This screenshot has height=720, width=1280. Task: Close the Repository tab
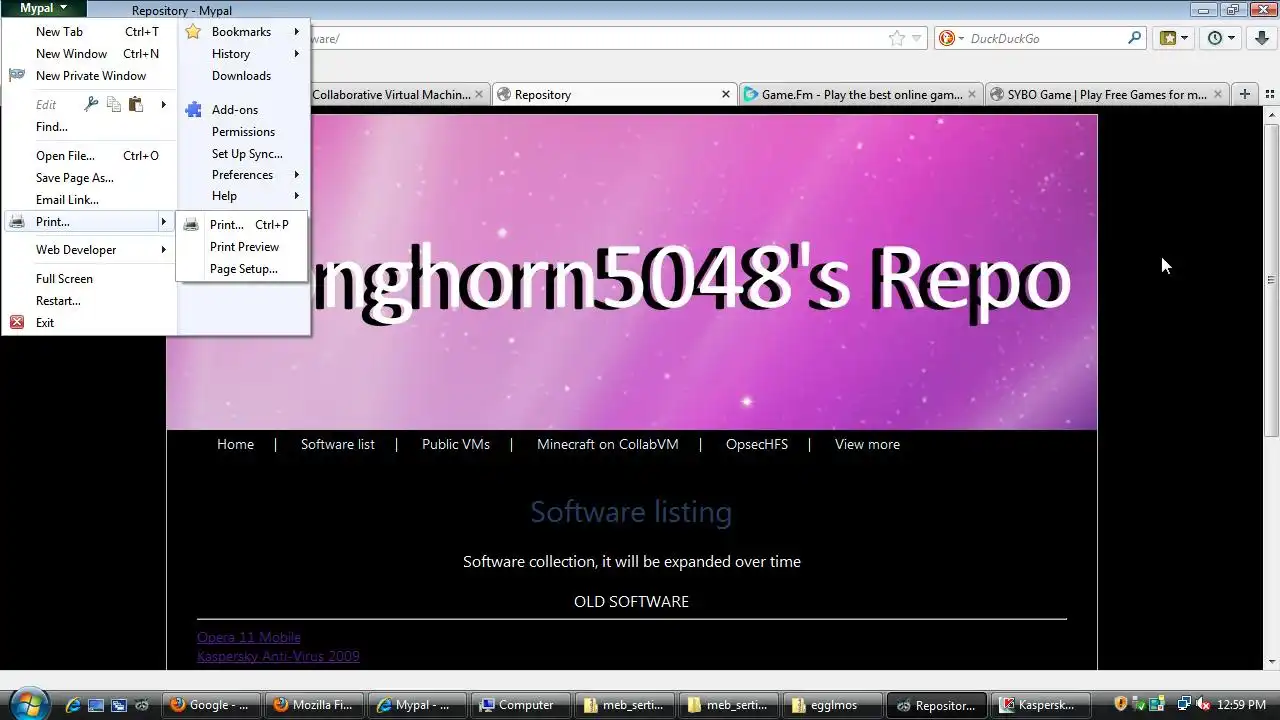coord(726,94)
